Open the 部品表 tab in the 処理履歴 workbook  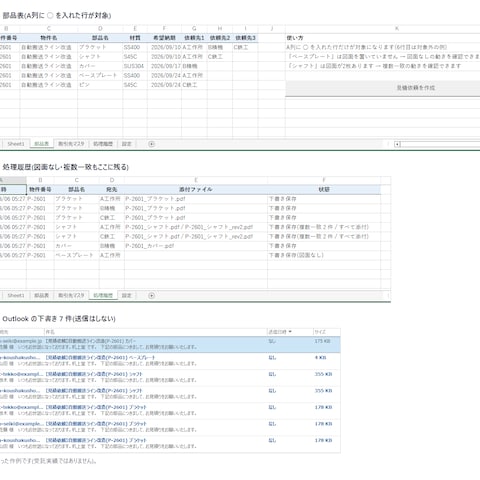pyautogui.click(x=42, y=296)
